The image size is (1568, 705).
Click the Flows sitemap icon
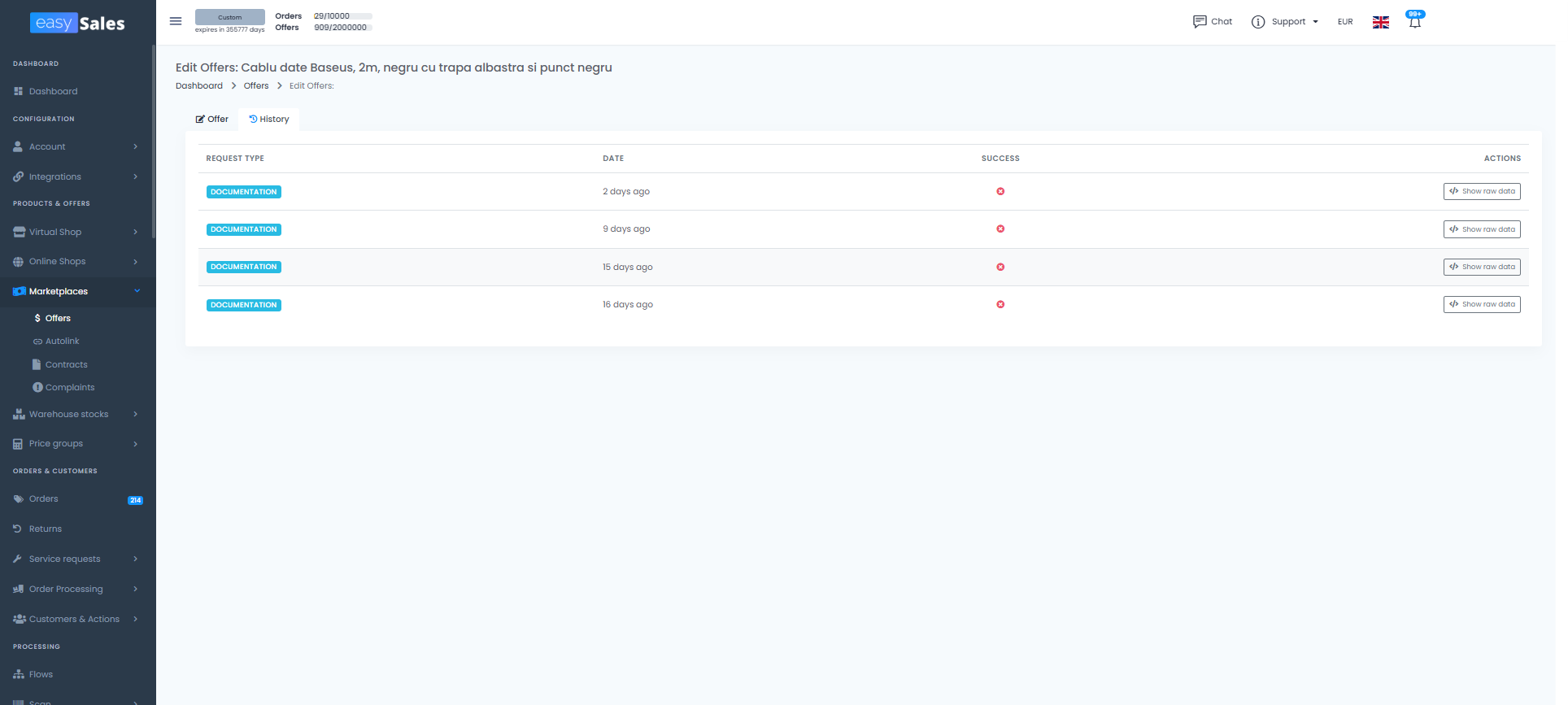click(x=19, y=674)
